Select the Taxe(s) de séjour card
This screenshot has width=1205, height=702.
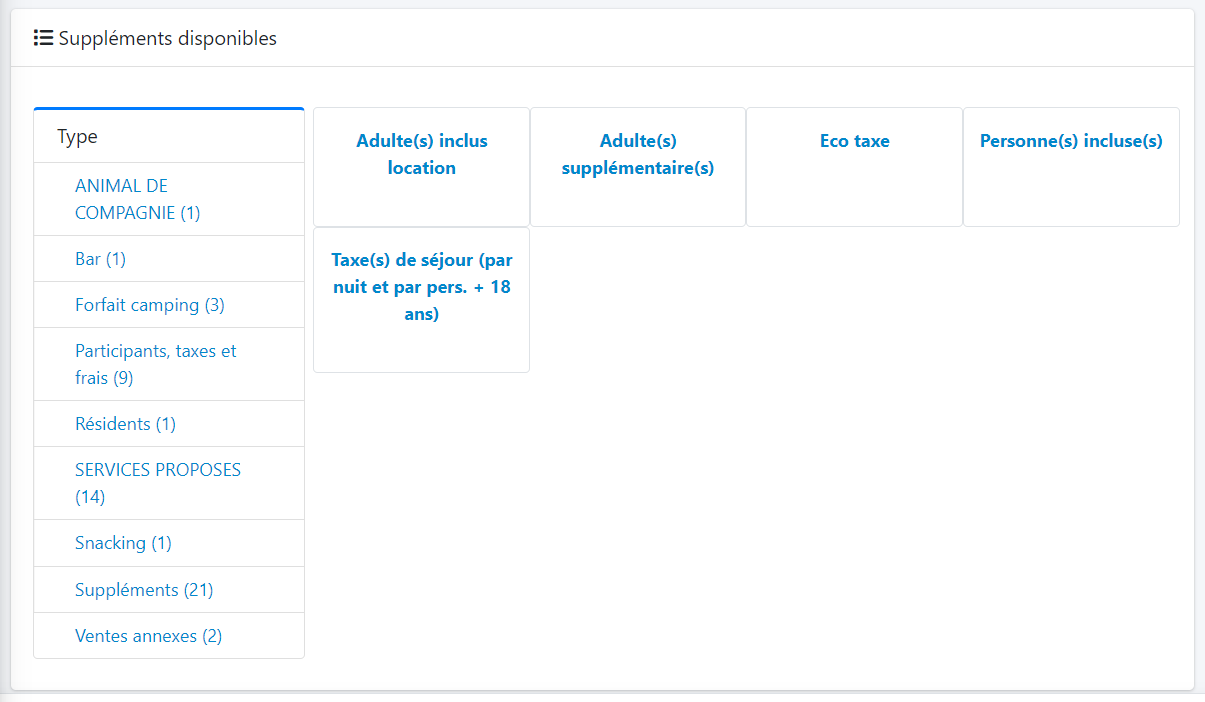click(421, 287)
